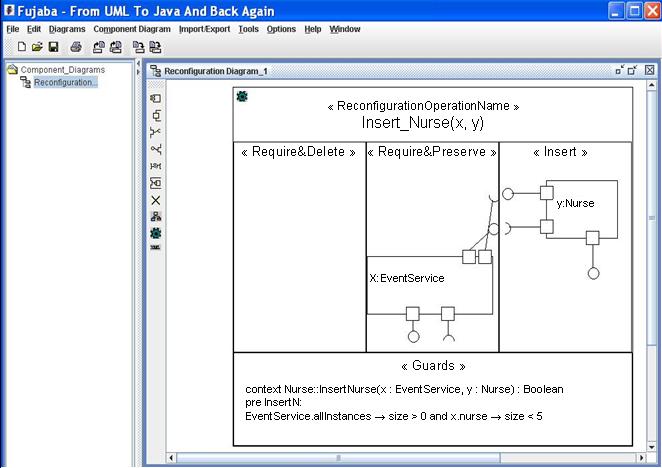Maximize the Reconfiguration Diagram_1 internal frame
Screen dimensions: 662x468
pyautogui.click(x=634, y=70)
